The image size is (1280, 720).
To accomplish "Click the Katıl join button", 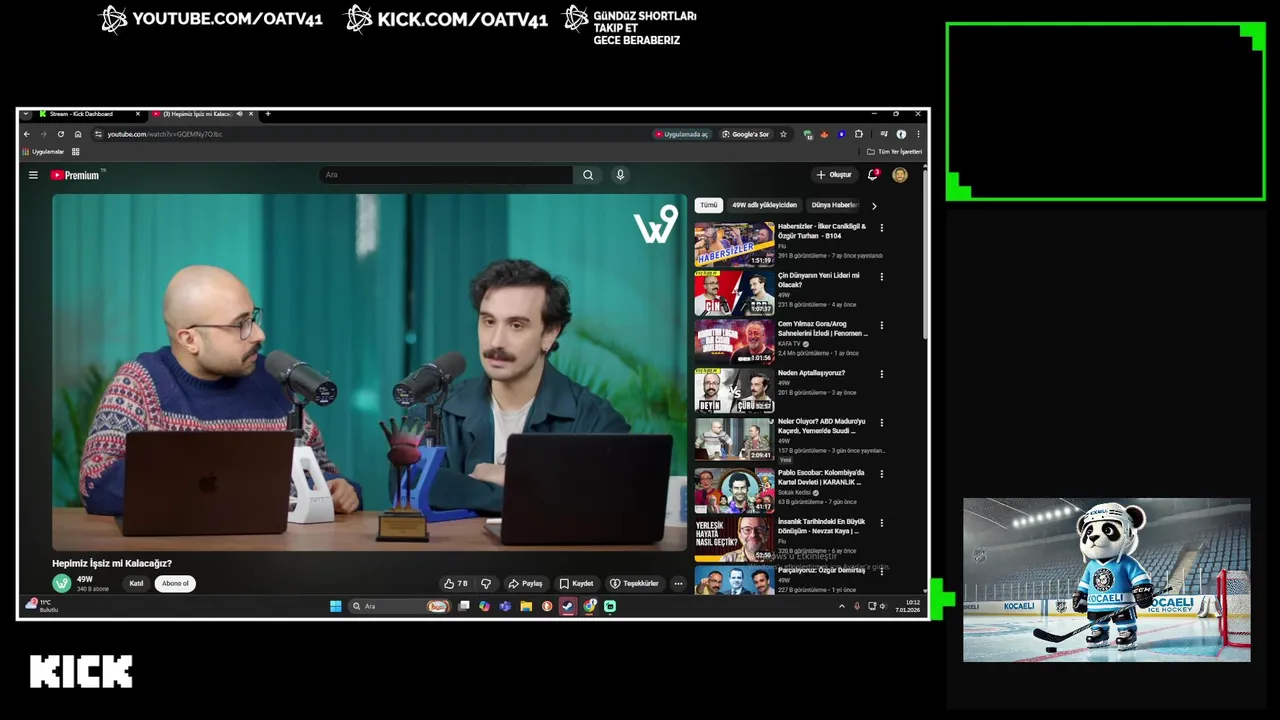I will tap(136, 583).
